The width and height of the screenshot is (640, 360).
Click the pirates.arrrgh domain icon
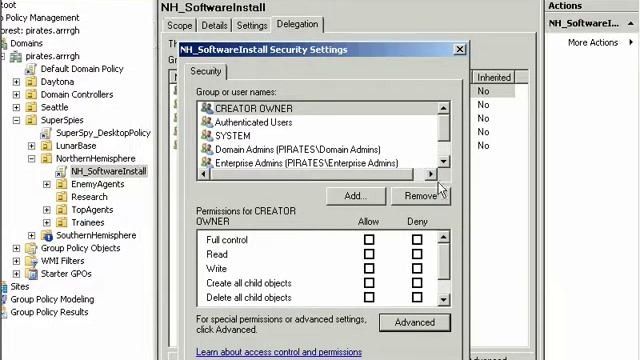(16, 56)
